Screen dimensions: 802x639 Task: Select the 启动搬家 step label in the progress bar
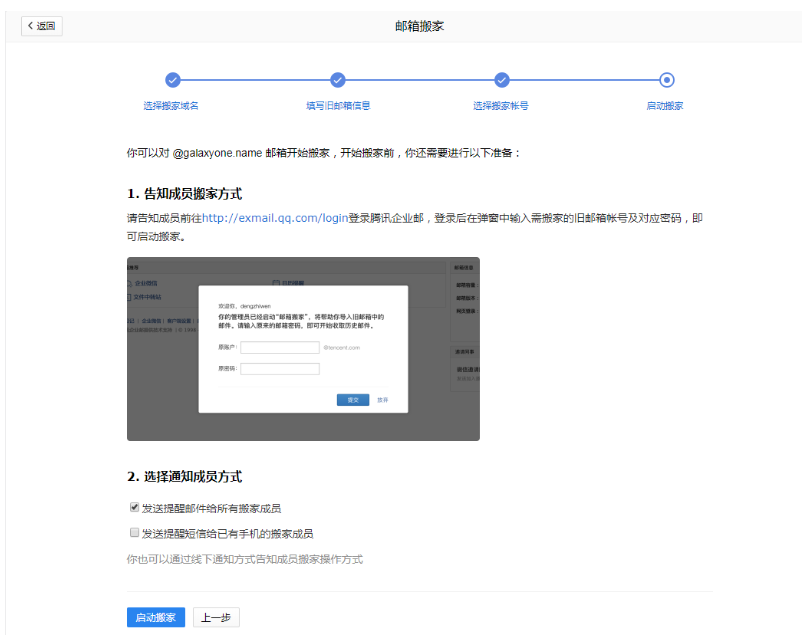pyautogui.click(x=666, y=105)
